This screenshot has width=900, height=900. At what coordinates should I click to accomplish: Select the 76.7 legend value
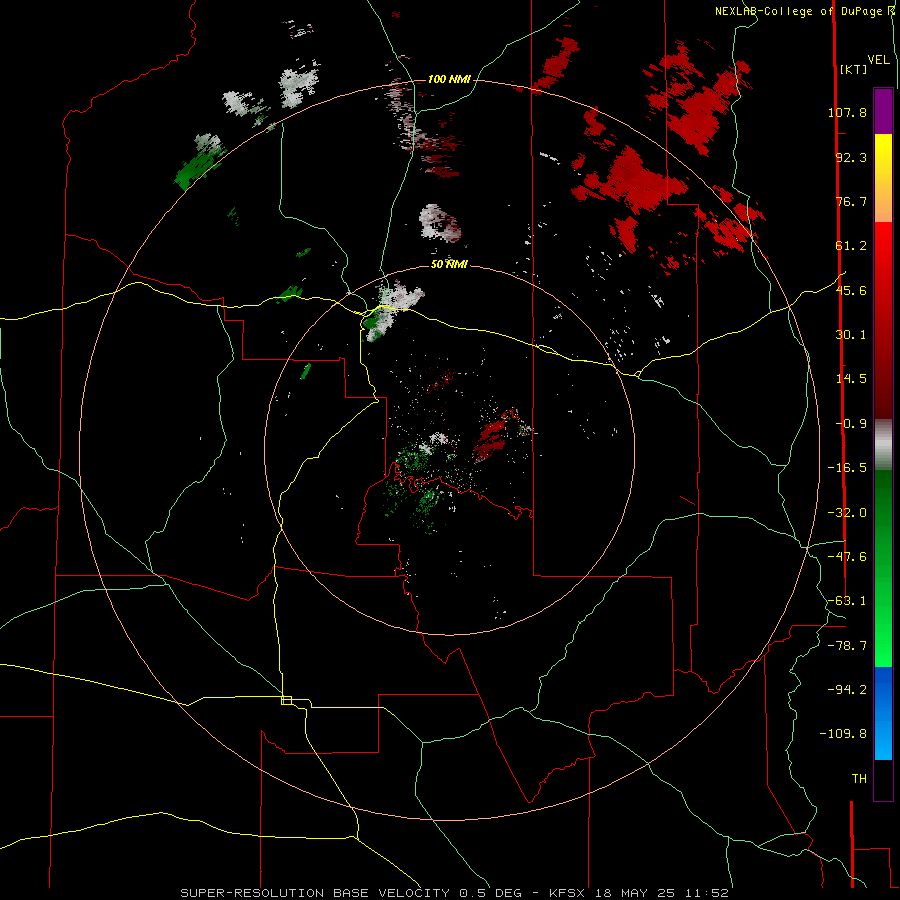click(x=851, y=201)
